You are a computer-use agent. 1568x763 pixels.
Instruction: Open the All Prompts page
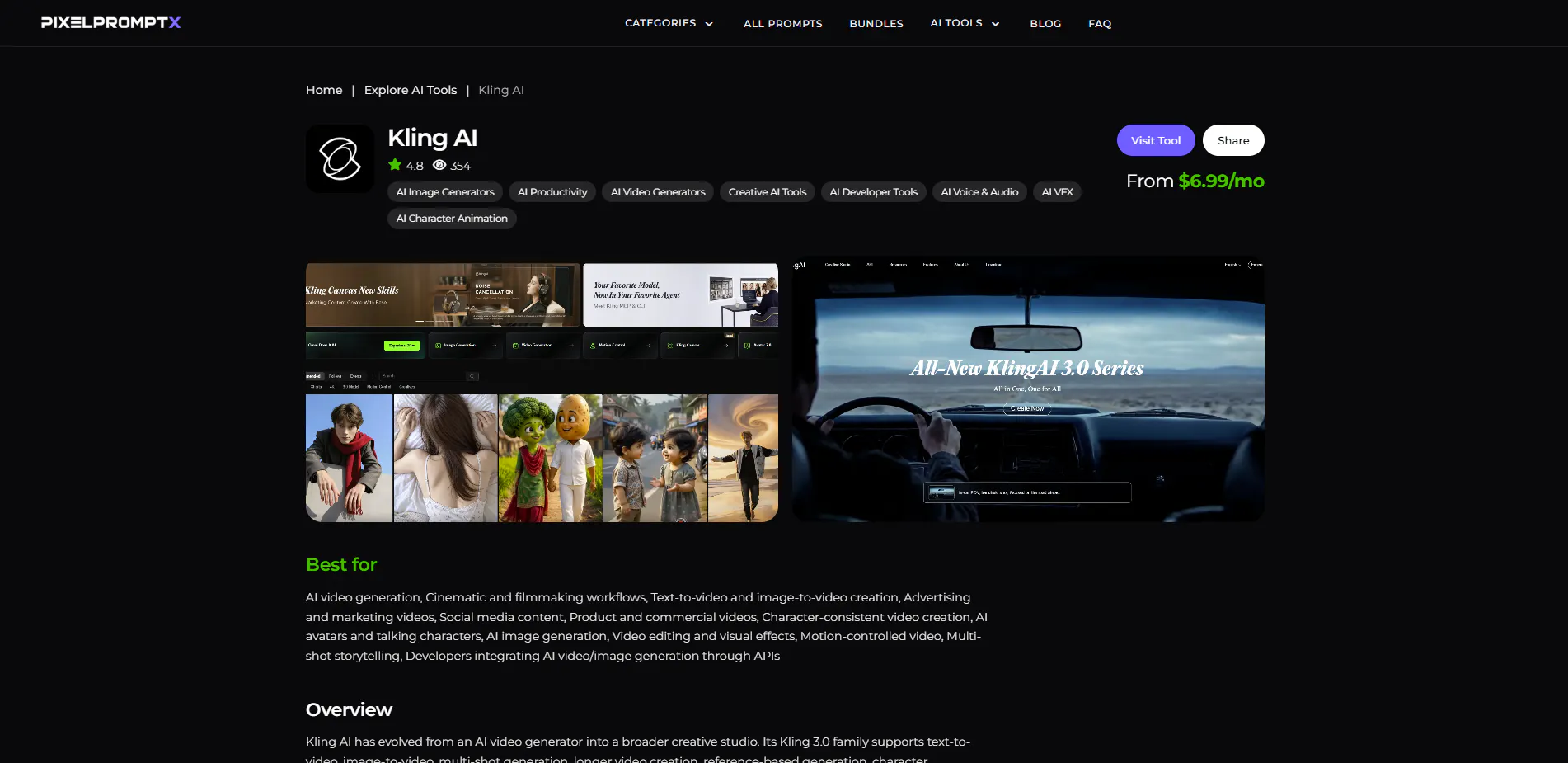783,23
